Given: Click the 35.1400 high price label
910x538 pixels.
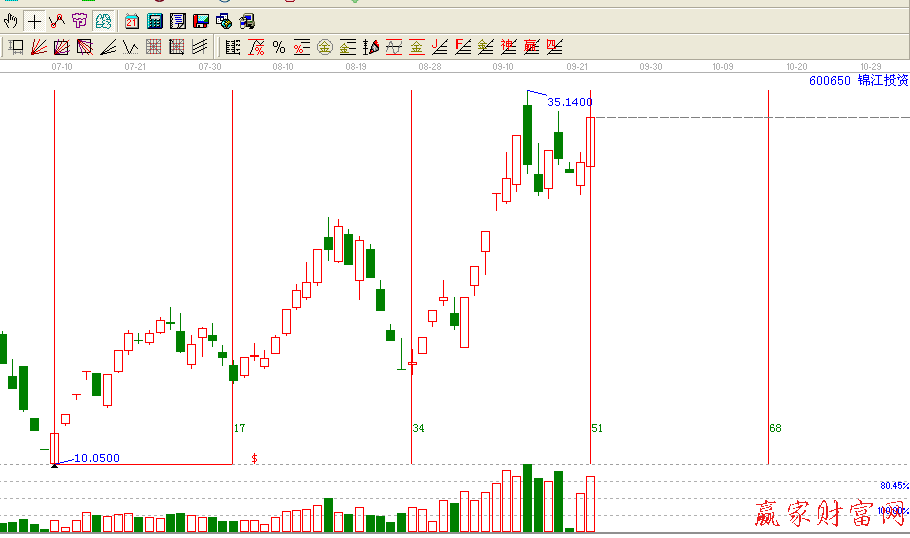Looking at the screenshot, I should 569,102.
